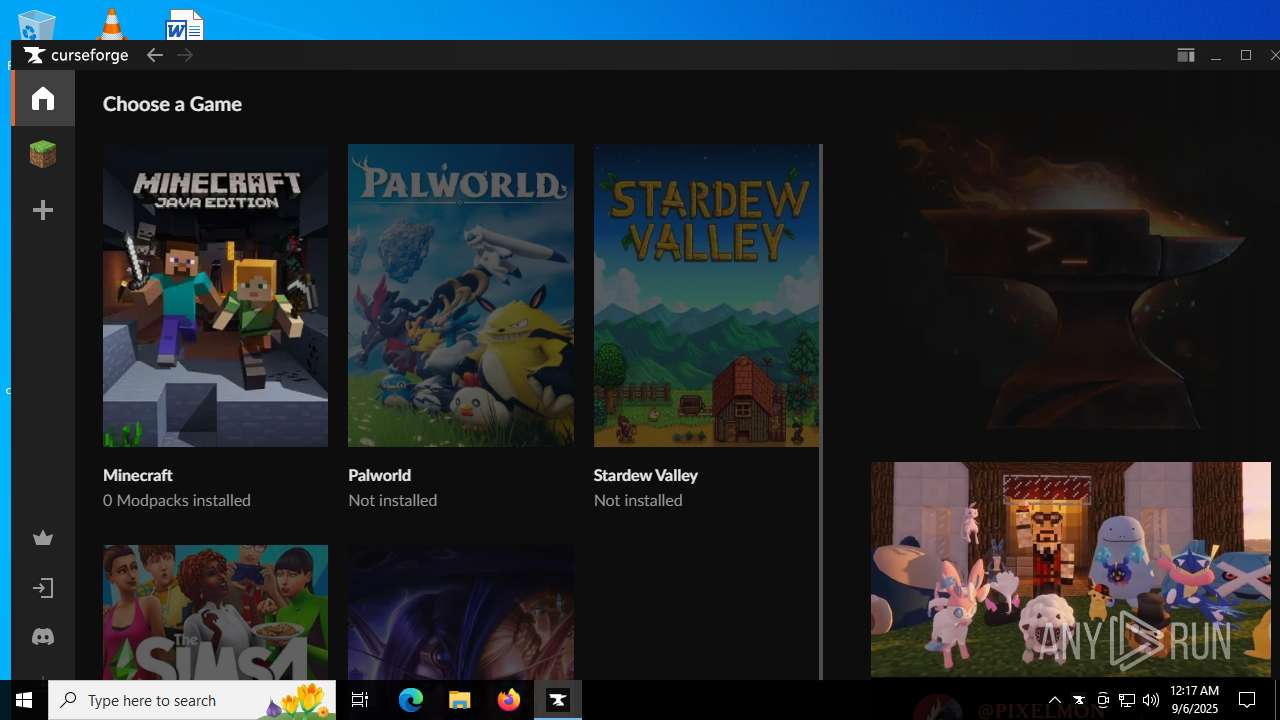Open the CurseForge Home icon in sidebar
The height and width of the screenshot is (720, 1280).
tap(43, 98)
